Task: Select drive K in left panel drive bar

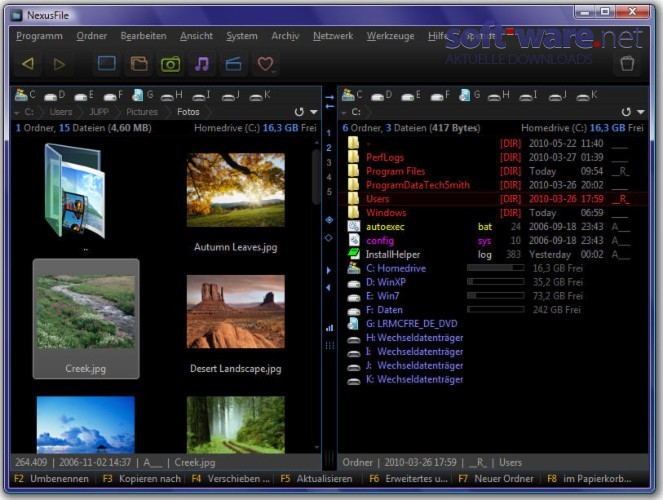Action: 260,95
